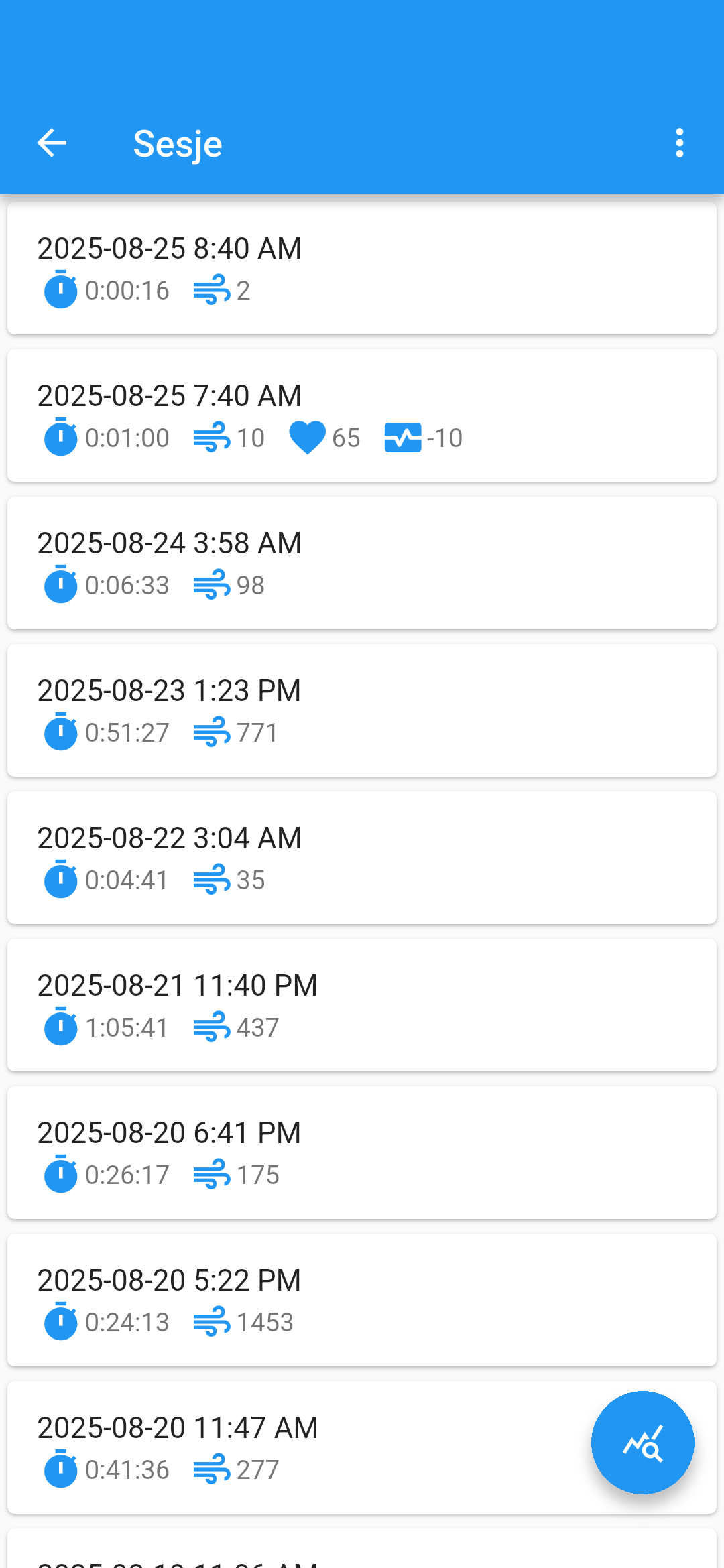Tap the heart rate icon showing 65
724x1568 pixels.
click(x=307, y=438)
